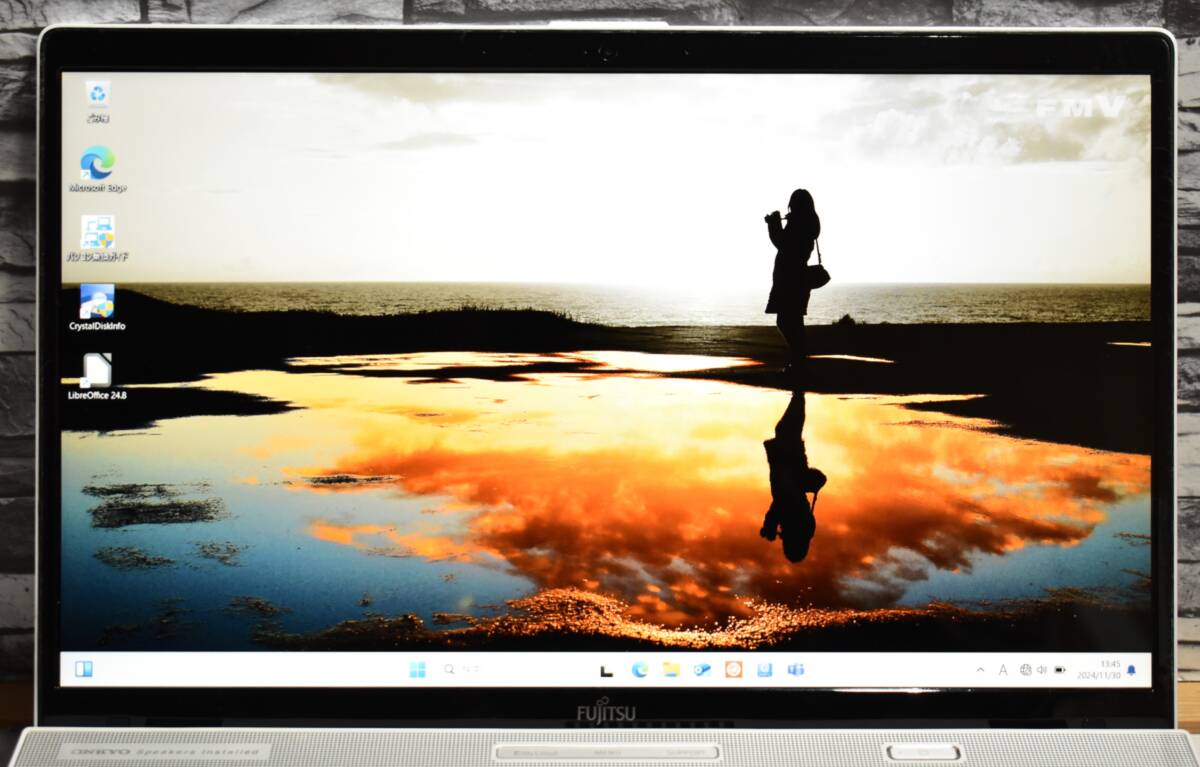This screenshot has width=1200, height=767.
Task: Open the blue app icon right of File Explorer
Action: 702,670
